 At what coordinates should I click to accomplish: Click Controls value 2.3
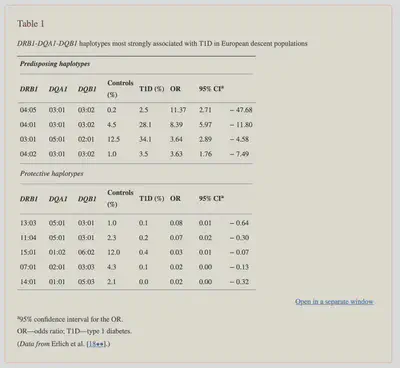[112, 238]
